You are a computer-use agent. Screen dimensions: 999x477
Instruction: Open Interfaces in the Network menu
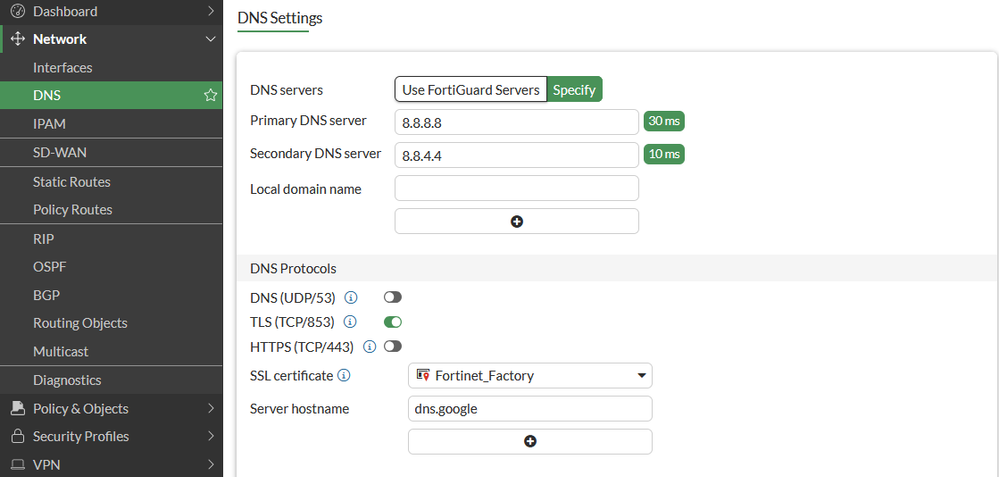pyautogui.click(x=62, y=68)
